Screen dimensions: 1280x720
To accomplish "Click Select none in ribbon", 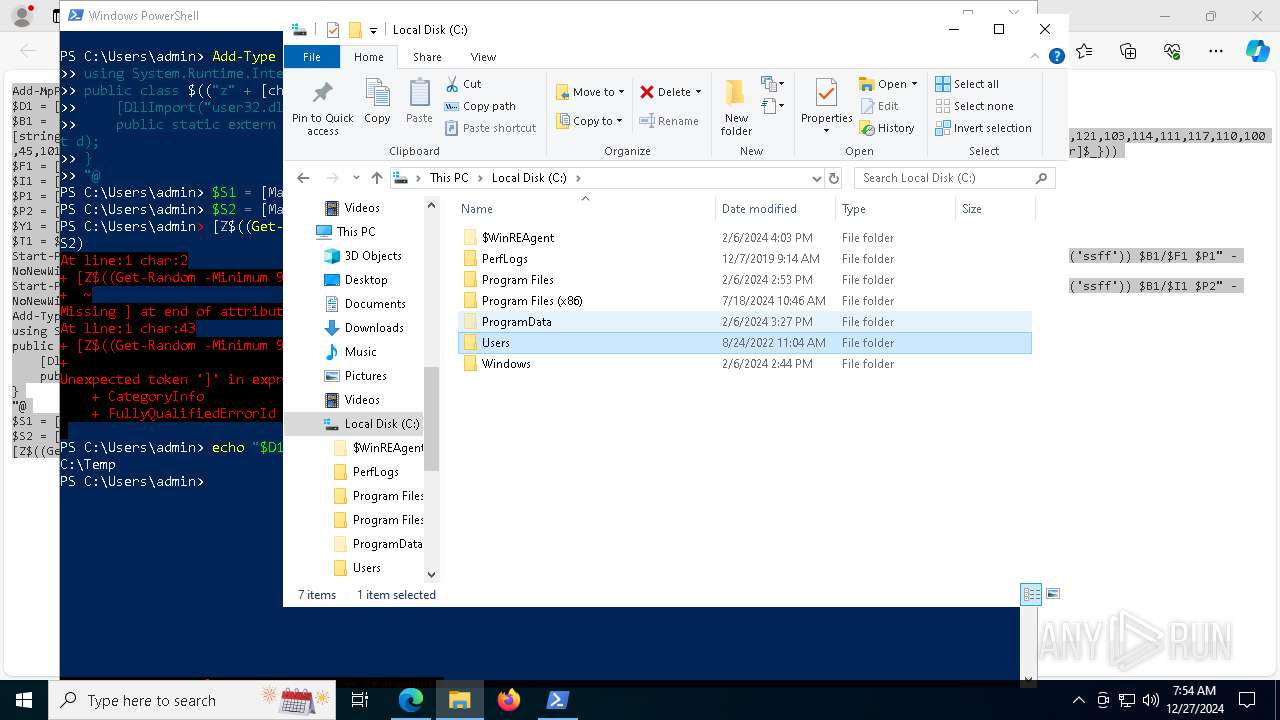I will coord(974,106).
